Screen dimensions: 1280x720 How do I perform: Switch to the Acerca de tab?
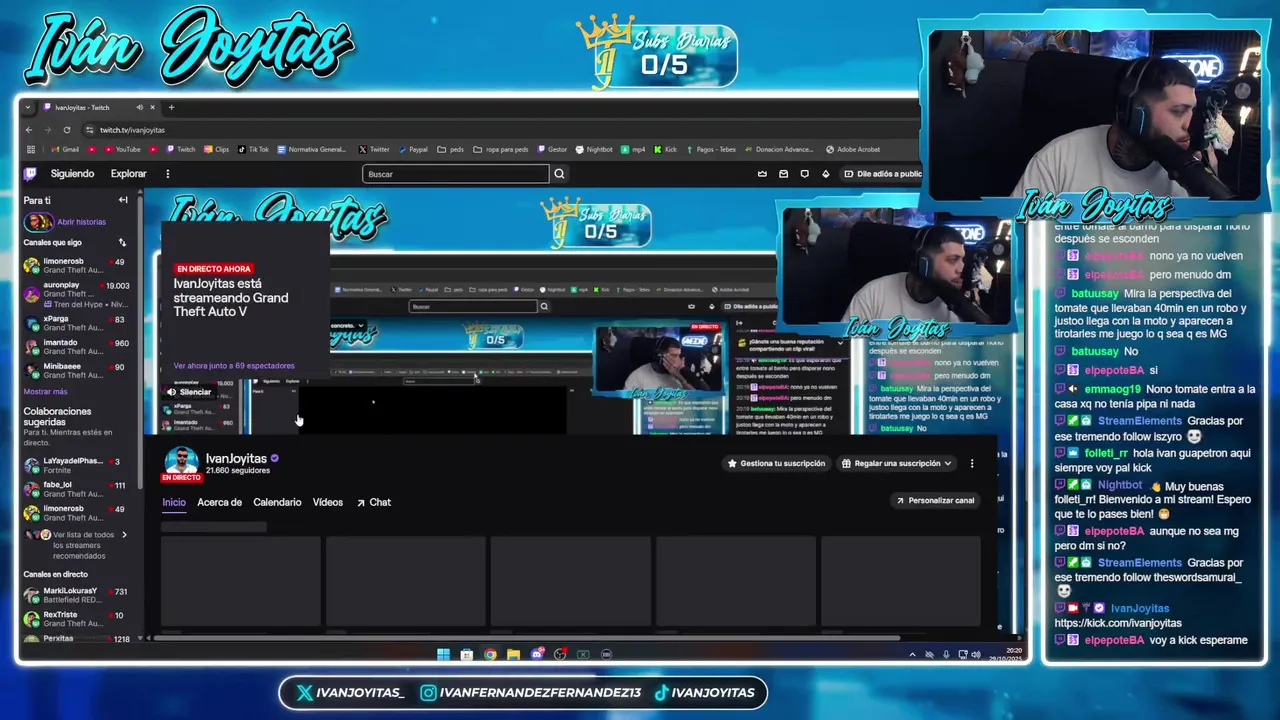pos(219,502)
